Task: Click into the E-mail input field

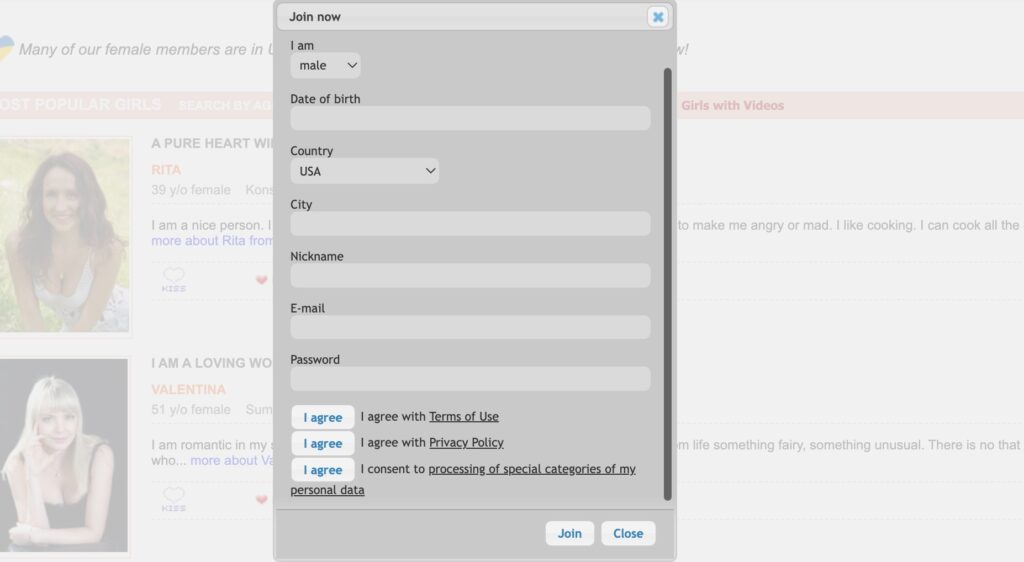Action: (x=470, y=328)
